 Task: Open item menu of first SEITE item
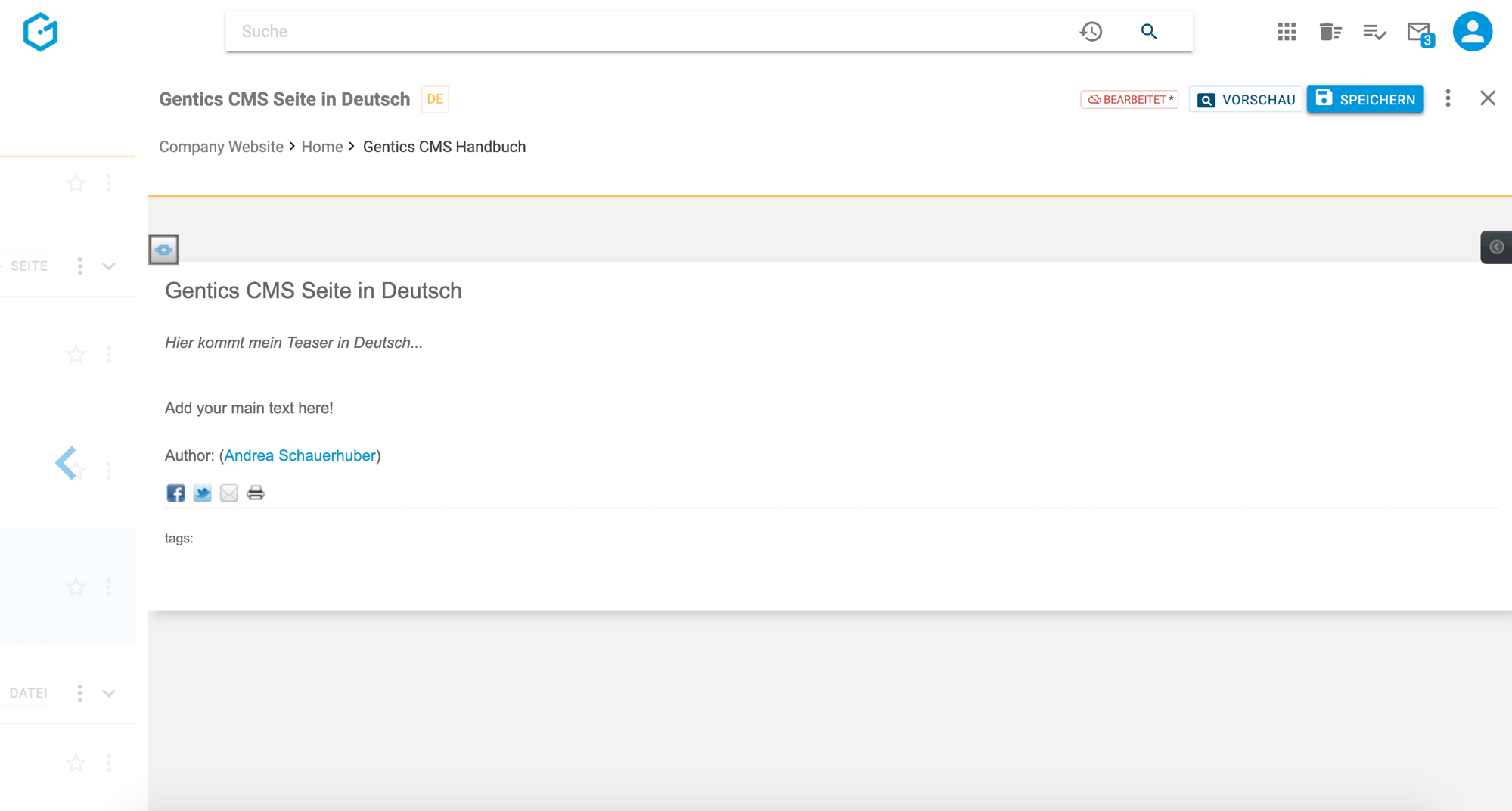click(108, 355)
